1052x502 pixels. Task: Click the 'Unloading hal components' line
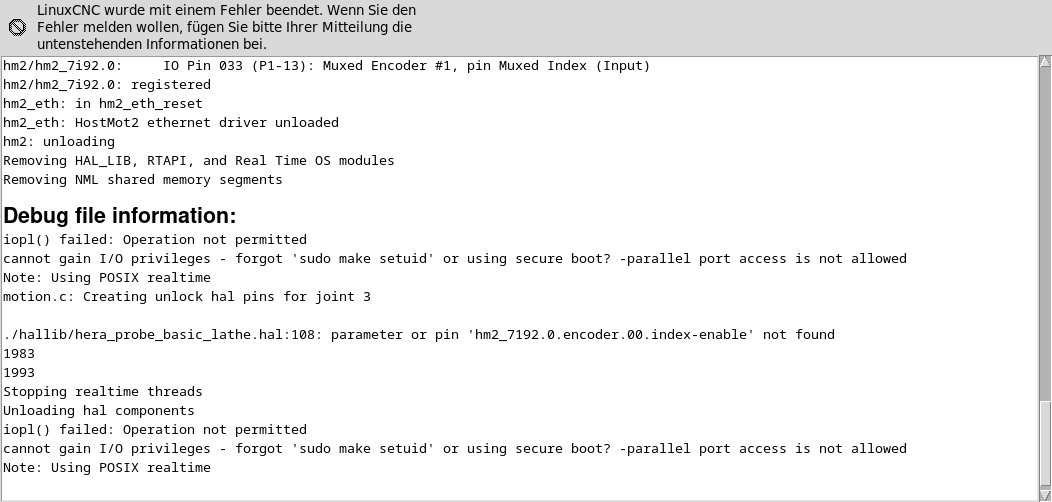point(99,411)
